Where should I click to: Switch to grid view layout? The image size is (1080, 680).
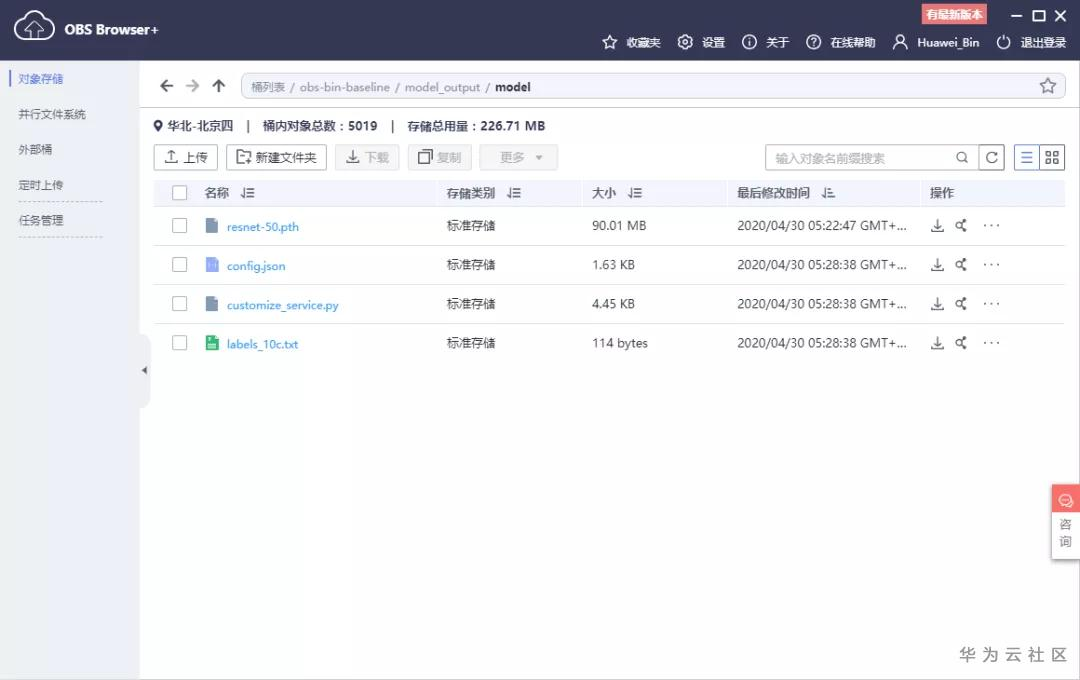[x=1052, y=158]
